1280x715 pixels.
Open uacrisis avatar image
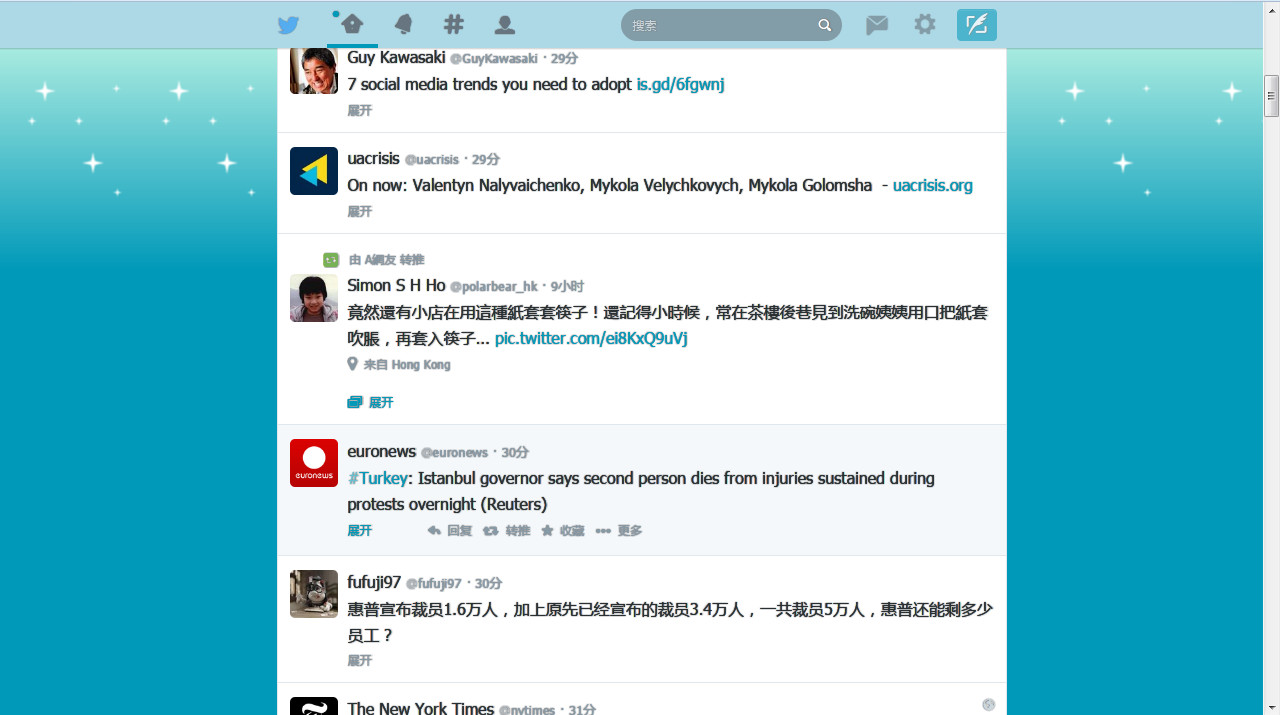(314, 171)
